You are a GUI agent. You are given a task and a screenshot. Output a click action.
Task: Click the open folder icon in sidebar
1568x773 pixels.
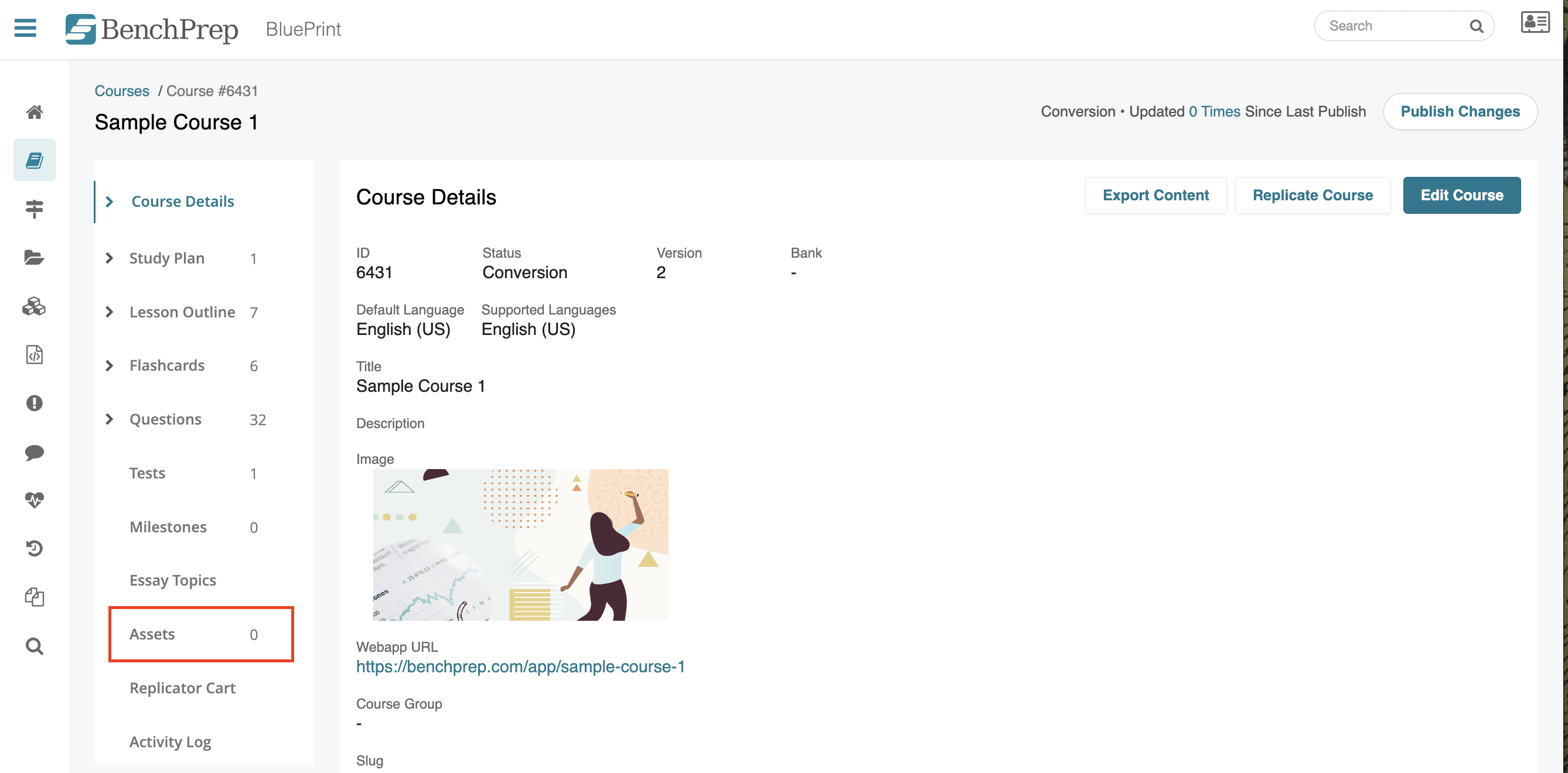[35, 258]
